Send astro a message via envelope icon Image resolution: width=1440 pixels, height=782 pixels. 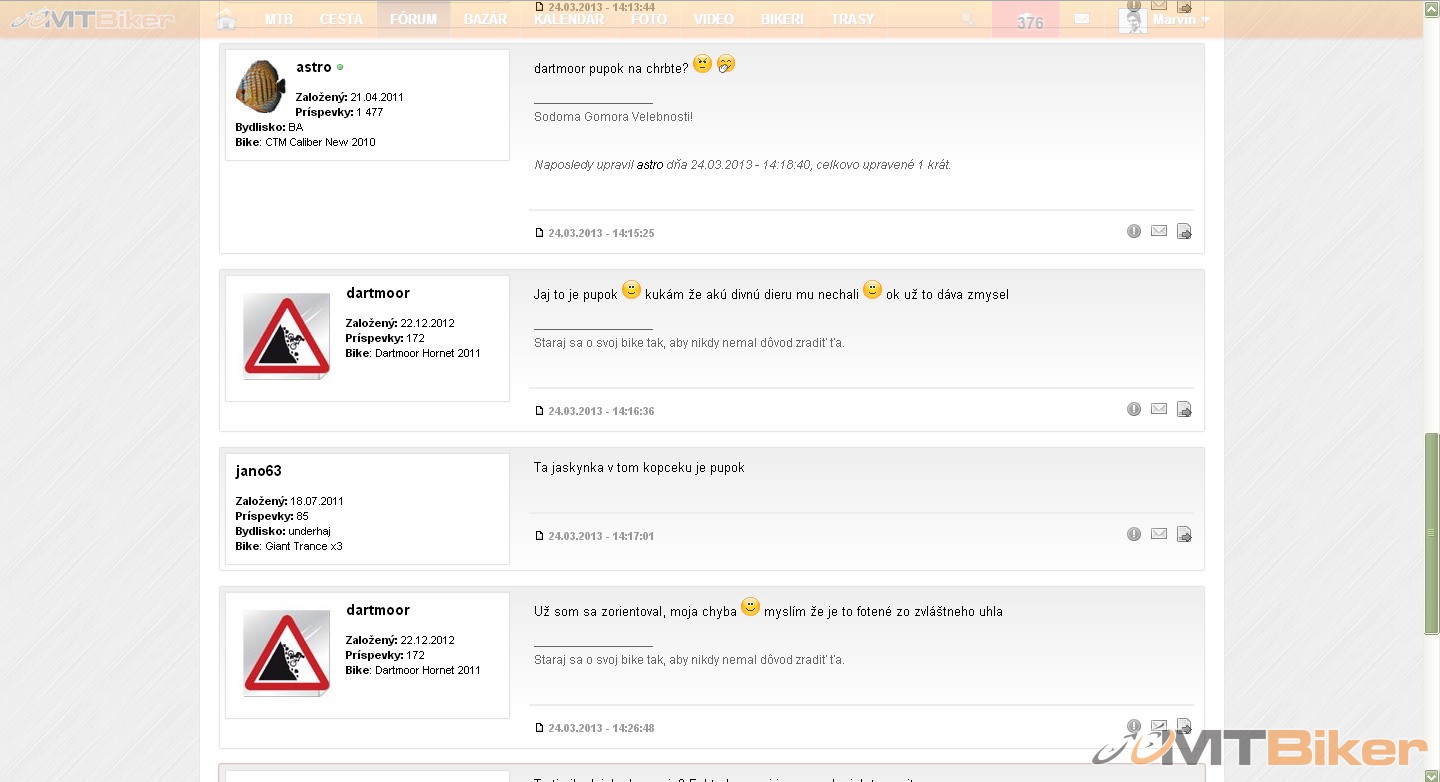[x=1159, y=231]
